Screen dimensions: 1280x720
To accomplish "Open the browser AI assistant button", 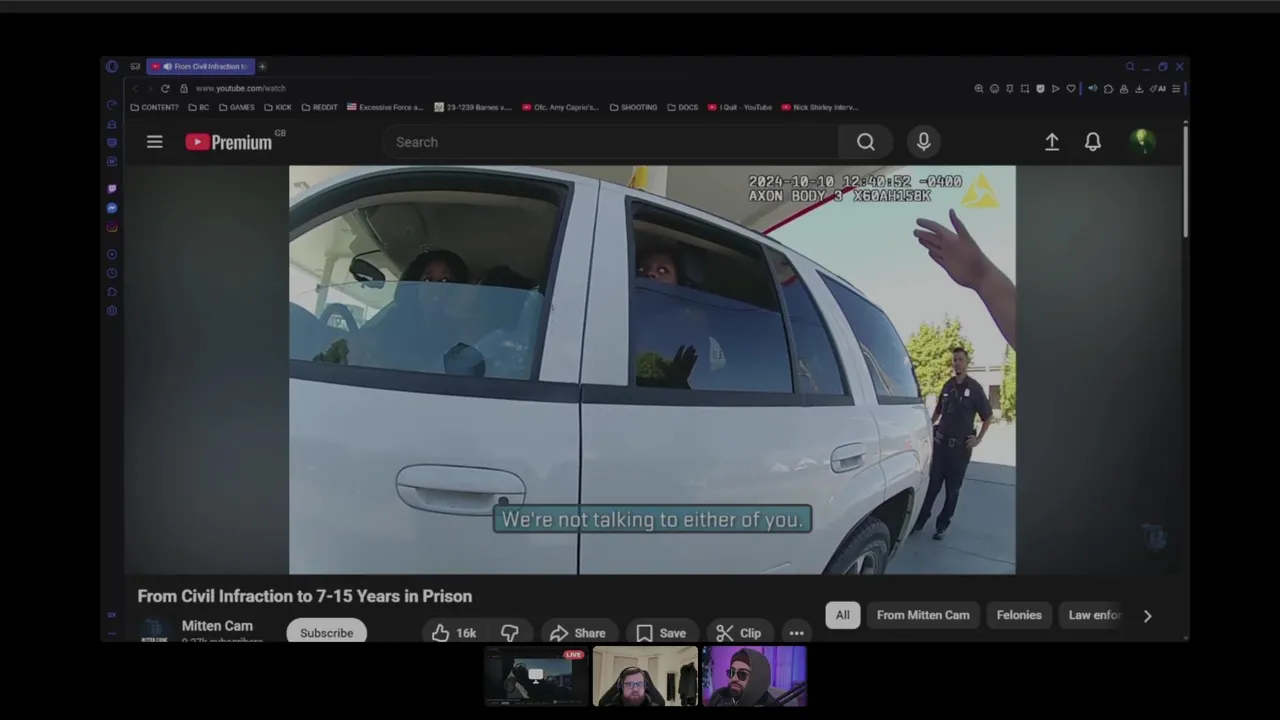I will tap(1158, 88).
